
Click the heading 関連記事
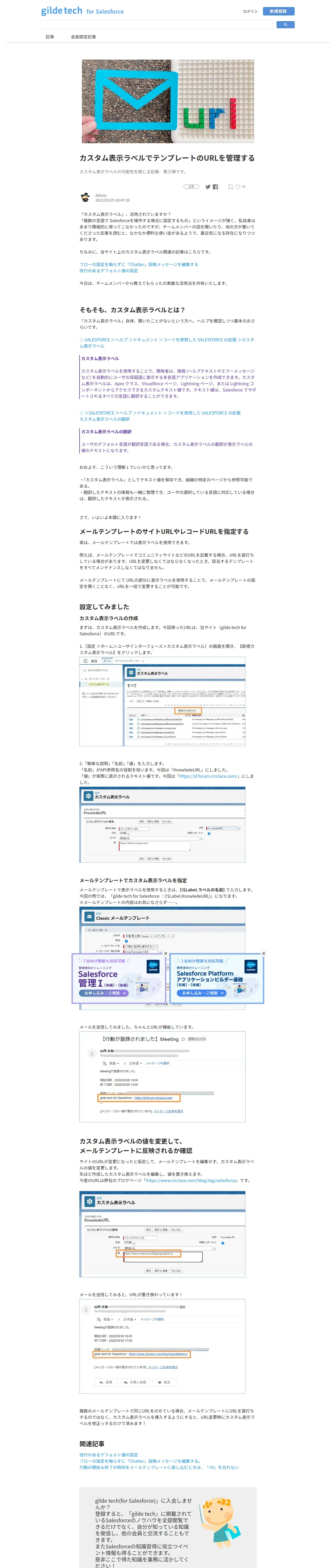pos(92,1444)
